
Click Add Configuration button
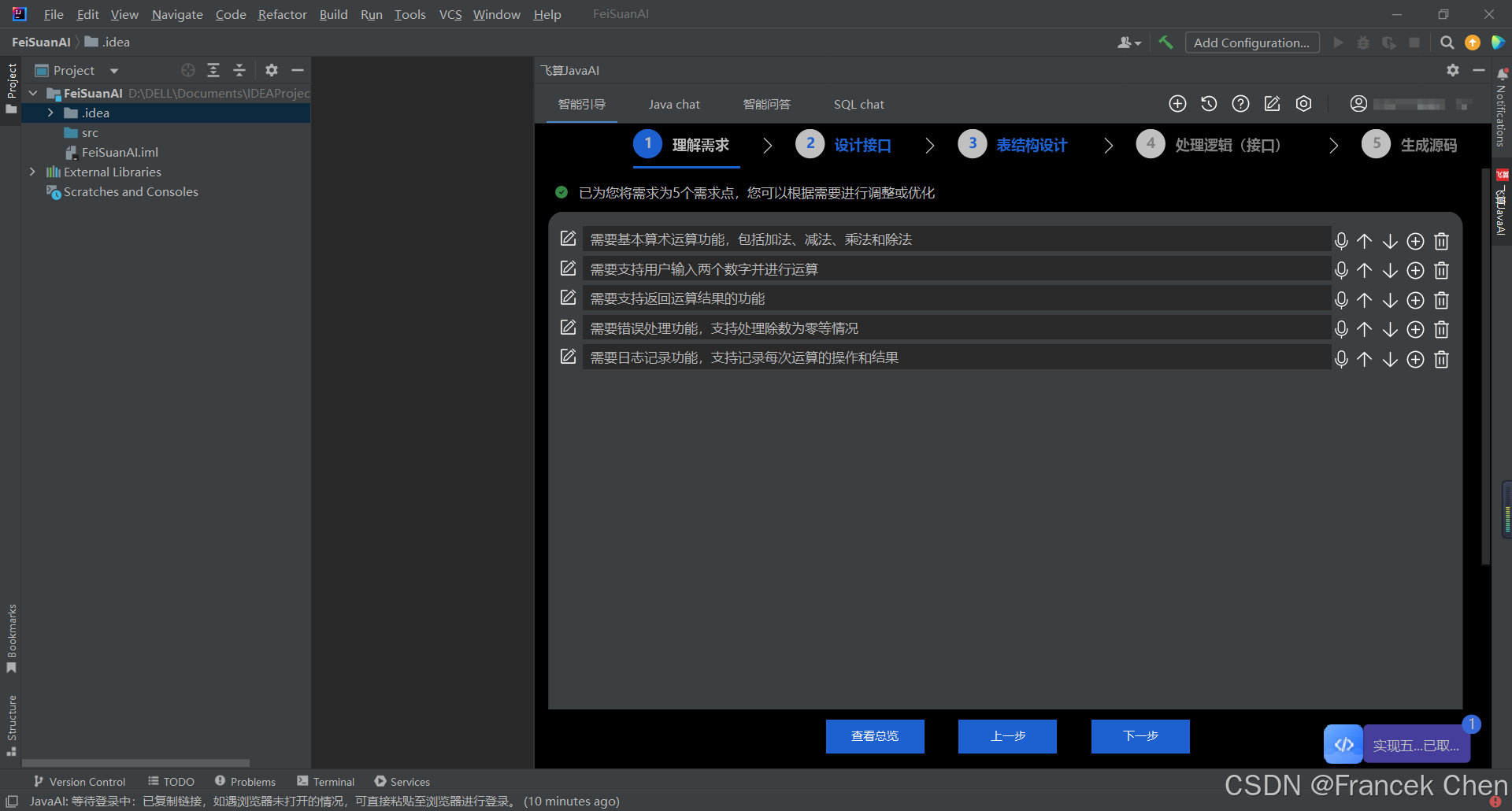(1251, 43)
